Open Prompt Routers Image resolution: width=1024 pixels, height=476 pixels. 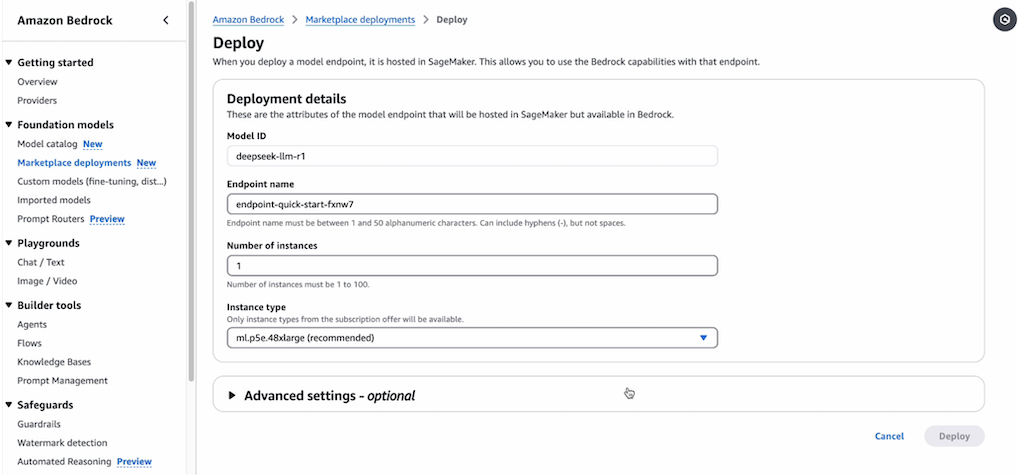(x=51, y=219)
